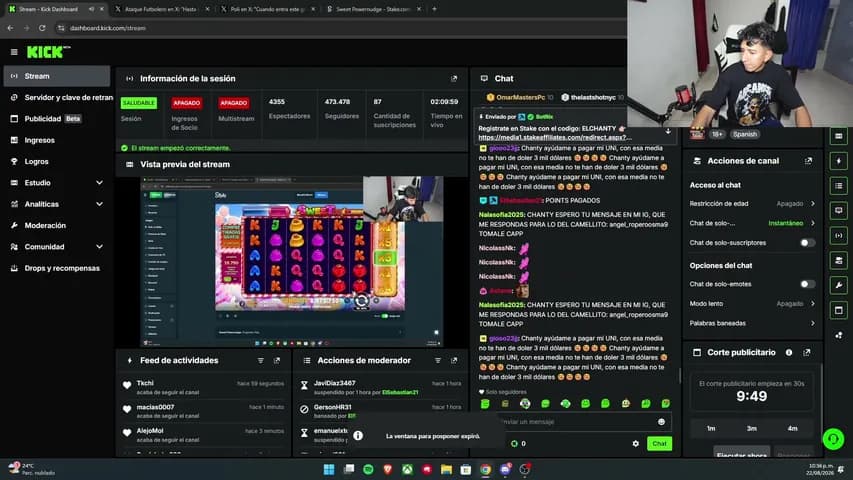This screenshot has height=480, width=853.
Task: Open Drops y recompensas
Action: pyautogui.click(x=57, y=268)
